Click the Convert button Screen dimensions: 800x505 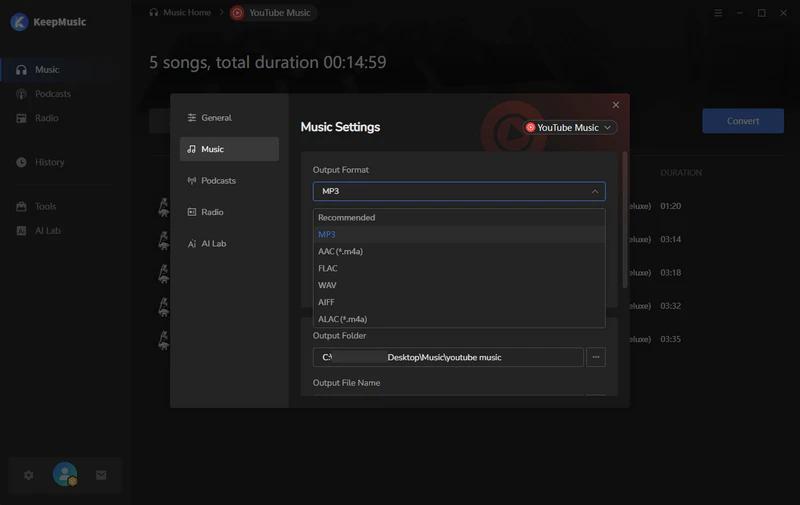click(x=742, y=121)
